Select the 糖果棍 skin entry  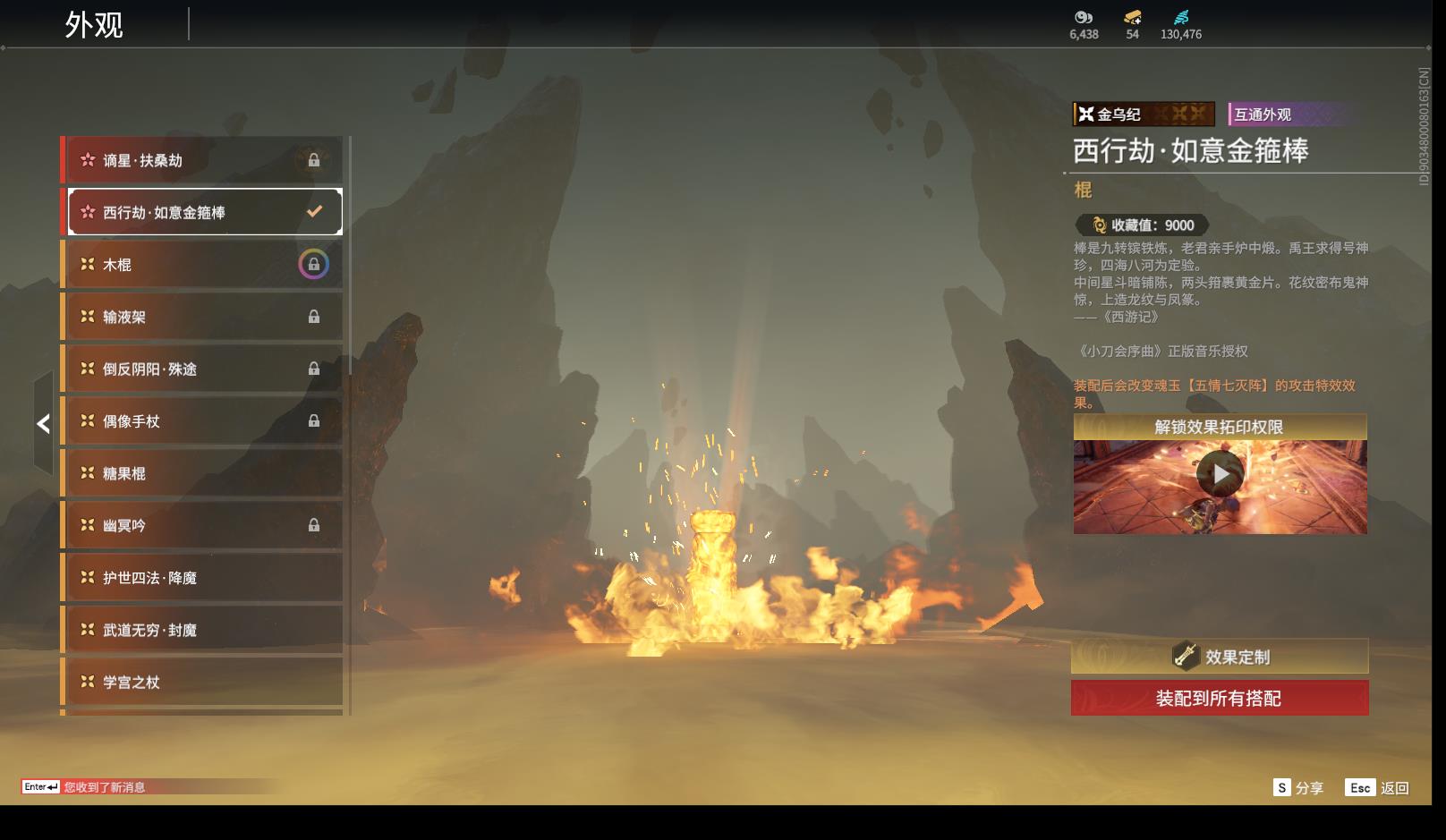point(202,473)
